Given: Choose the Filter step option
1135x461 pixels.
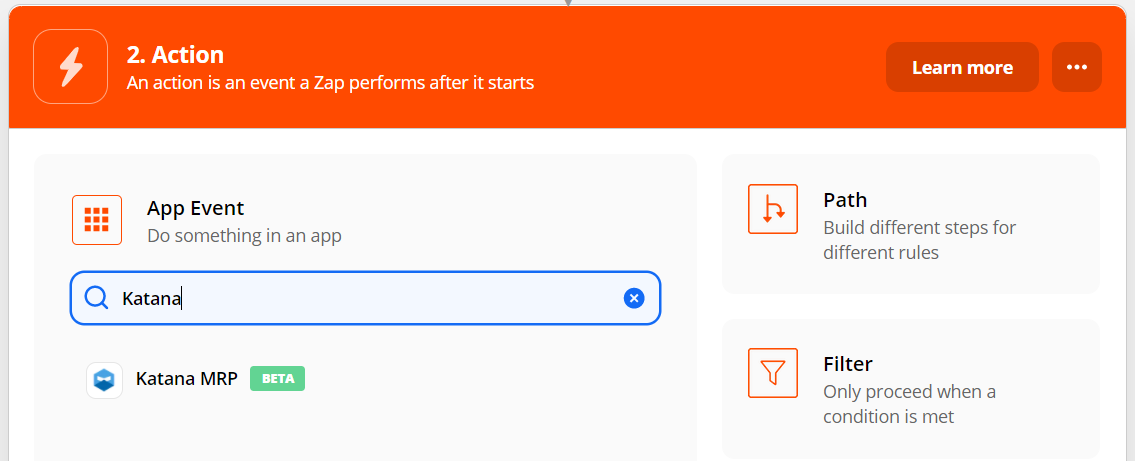Looking at the screenshot, I should point(911,389).
